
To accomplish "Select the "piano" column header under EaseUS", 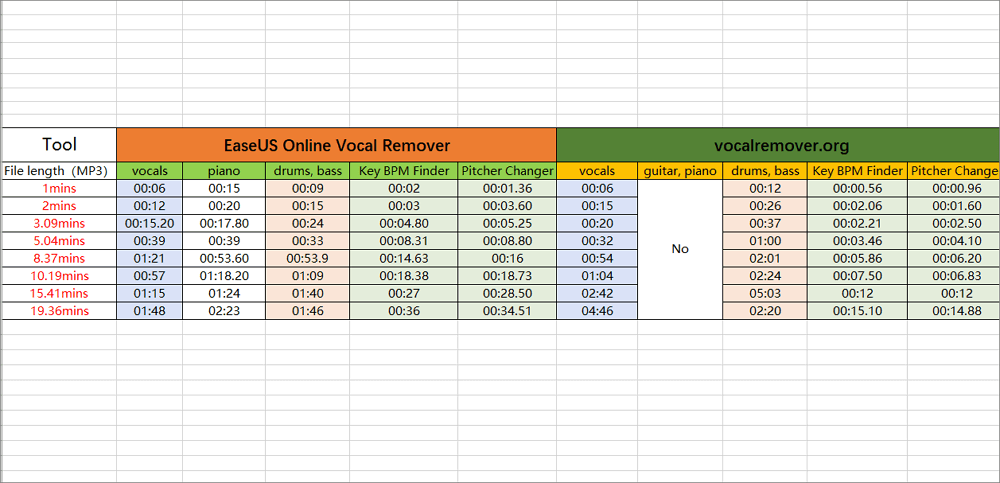I will click(x=224, y=171).
